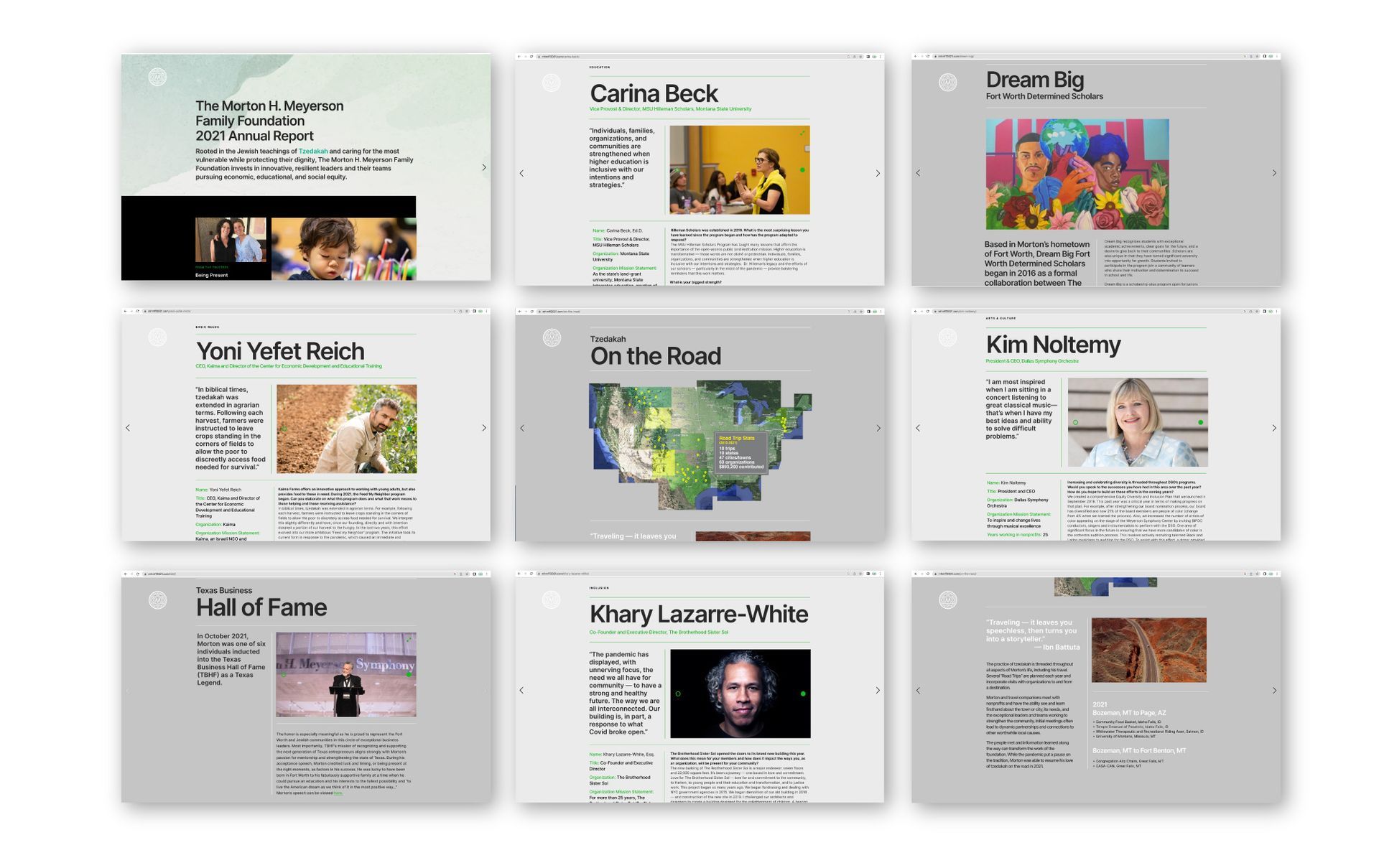Click Kim Noltemy's green President & CEO subtitle
The height and width of the screenshot is (868, 1379).
pos(1031,361)
